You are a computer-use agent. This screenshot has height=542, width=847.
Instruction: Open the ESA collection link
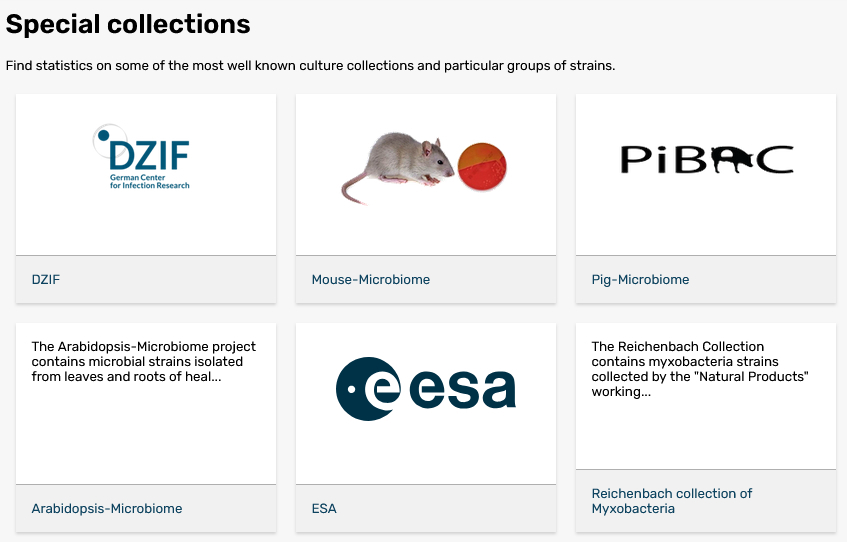(324, 509)
